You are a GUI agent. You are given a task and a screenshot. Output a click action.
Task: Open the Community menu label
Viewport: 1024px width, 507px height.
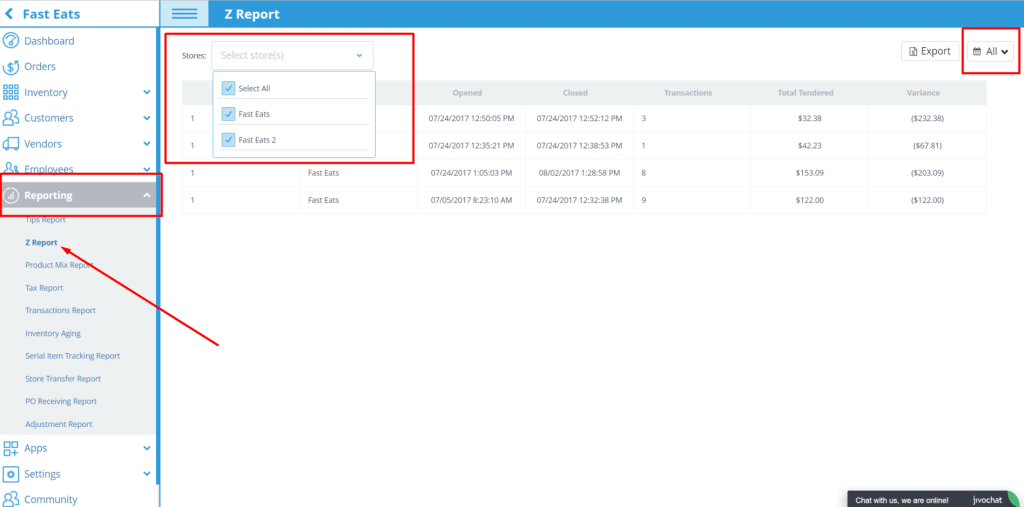pos(51,499)
